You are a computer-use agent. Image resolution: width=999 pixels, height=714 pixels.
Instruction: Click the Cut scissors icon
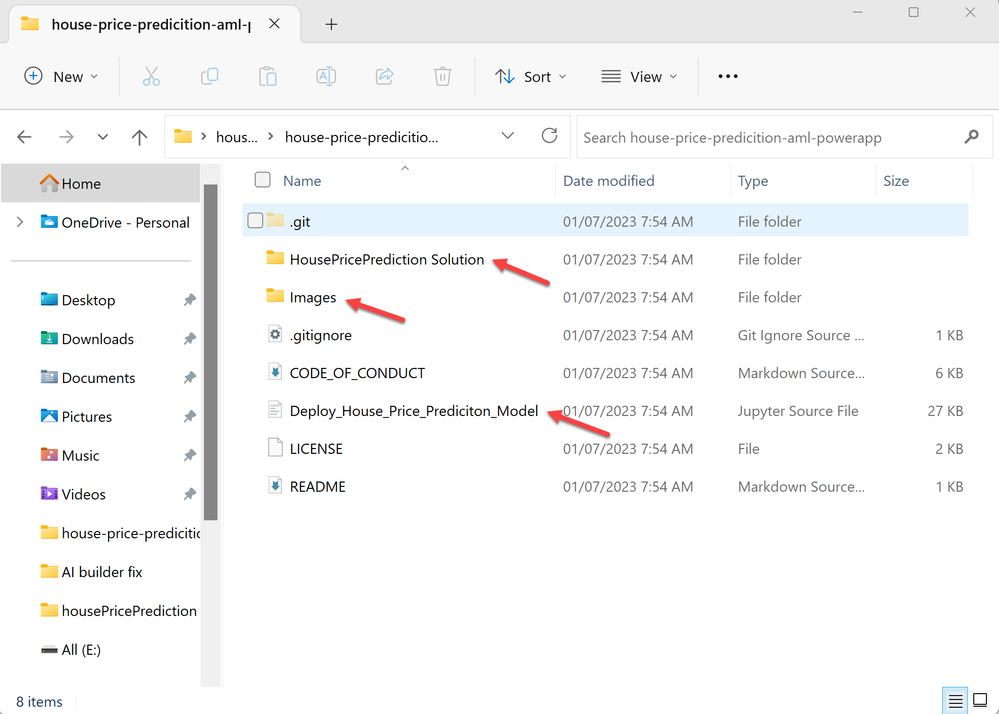(151, 76)
